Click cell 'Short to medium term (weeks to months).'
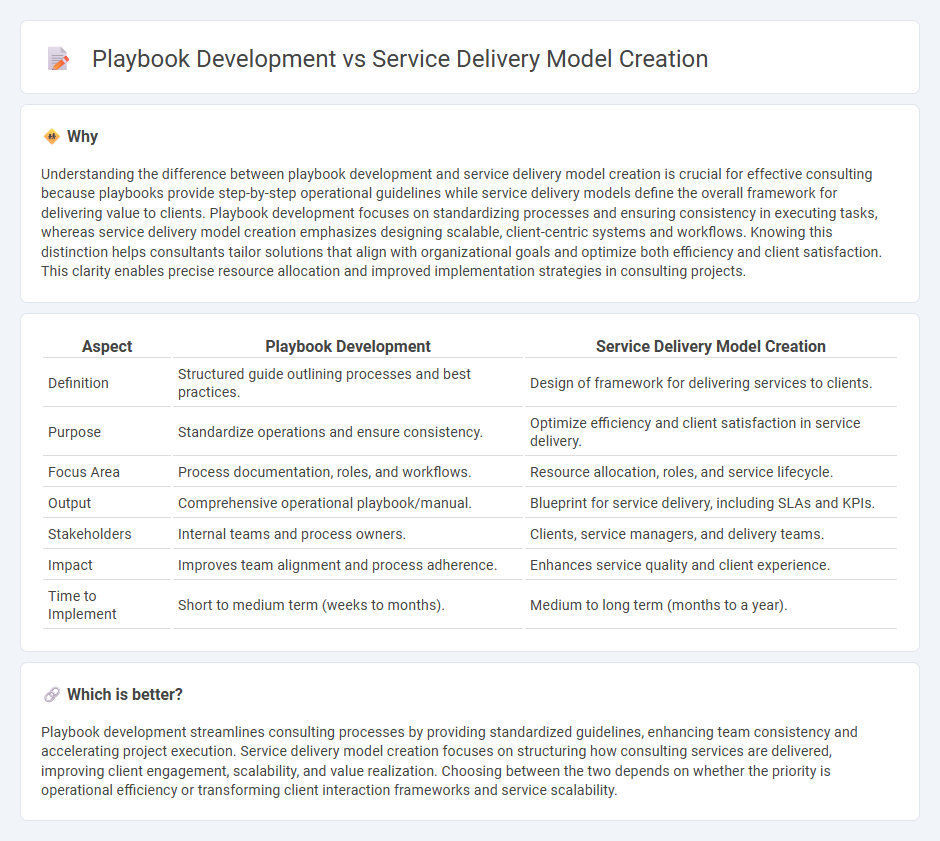 (x=348, y=605)
